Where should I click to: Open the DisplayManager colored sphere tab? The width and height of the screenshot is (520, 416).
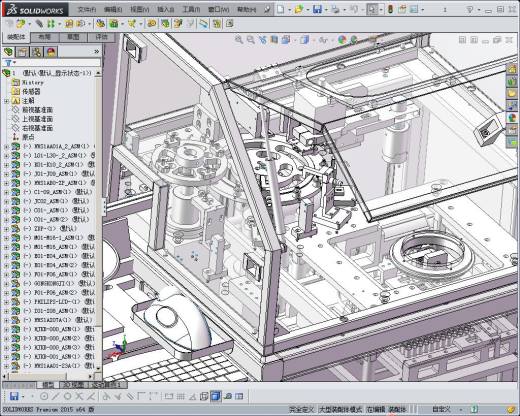point(51,52)
